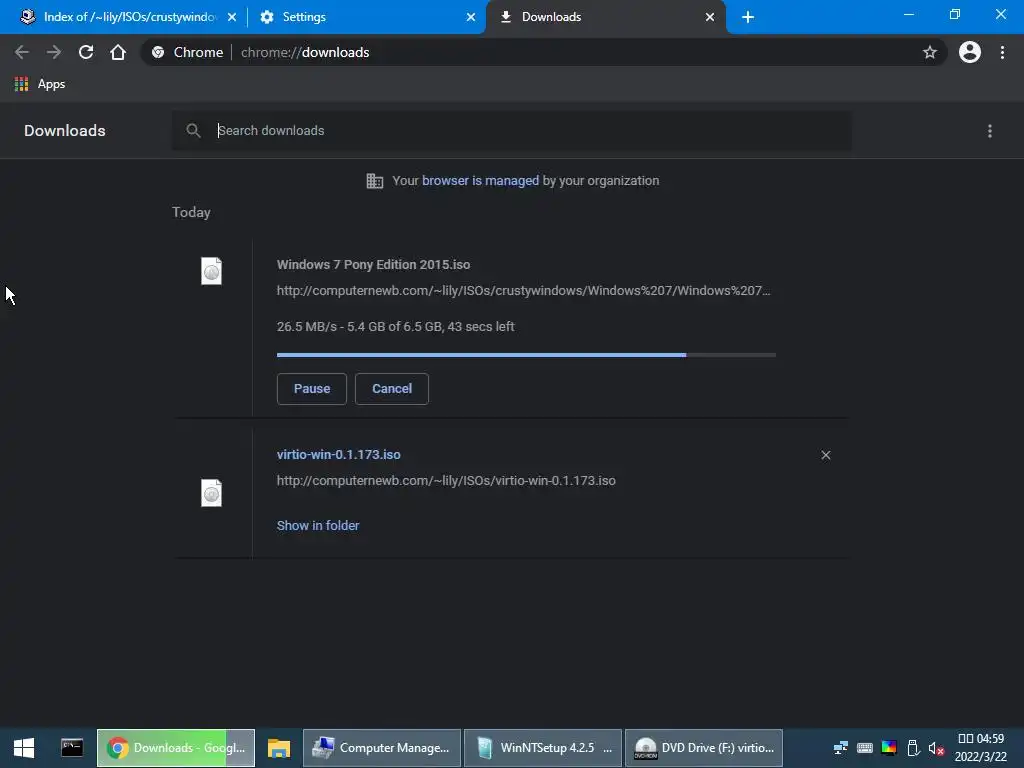This screenshot has width=1024, height=768.
Task: Open the Chrome profile avatar
Action: [x=970, y=52]
